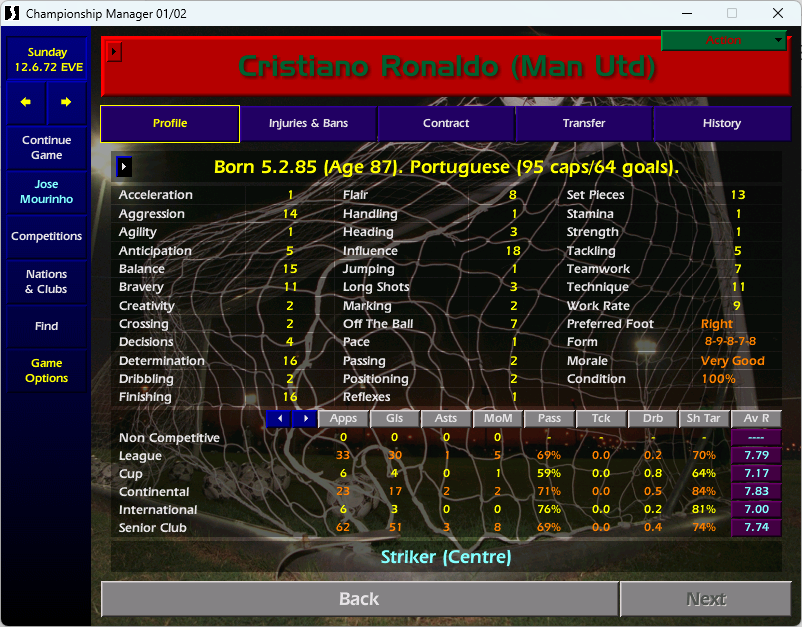This screenshot has width=802, height=627.
Task: Click the Senior Club average rating 7.74
Action: [x=756, y=527]
